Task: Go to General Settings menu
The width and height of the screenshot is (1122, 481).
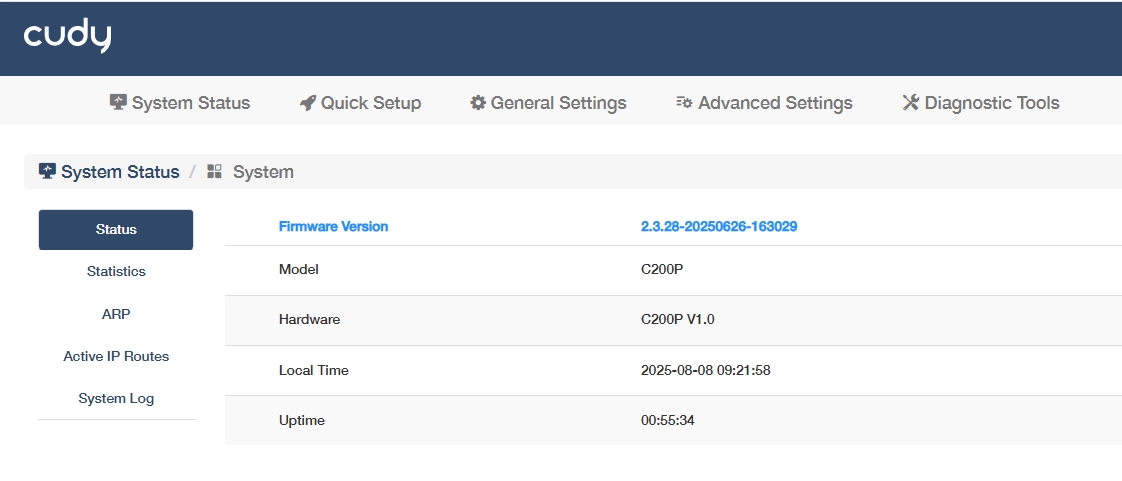Action: (558, 103)
